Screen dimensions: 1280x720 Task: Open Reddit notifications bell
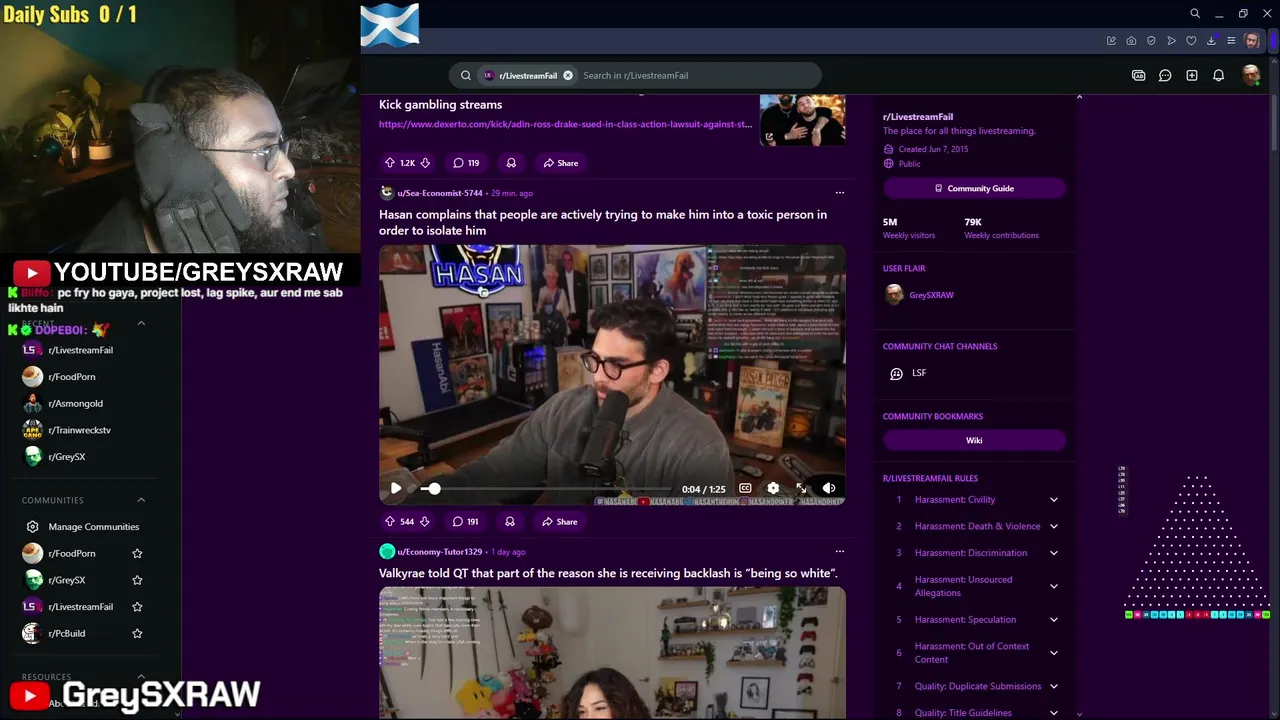click(1218, 75)
